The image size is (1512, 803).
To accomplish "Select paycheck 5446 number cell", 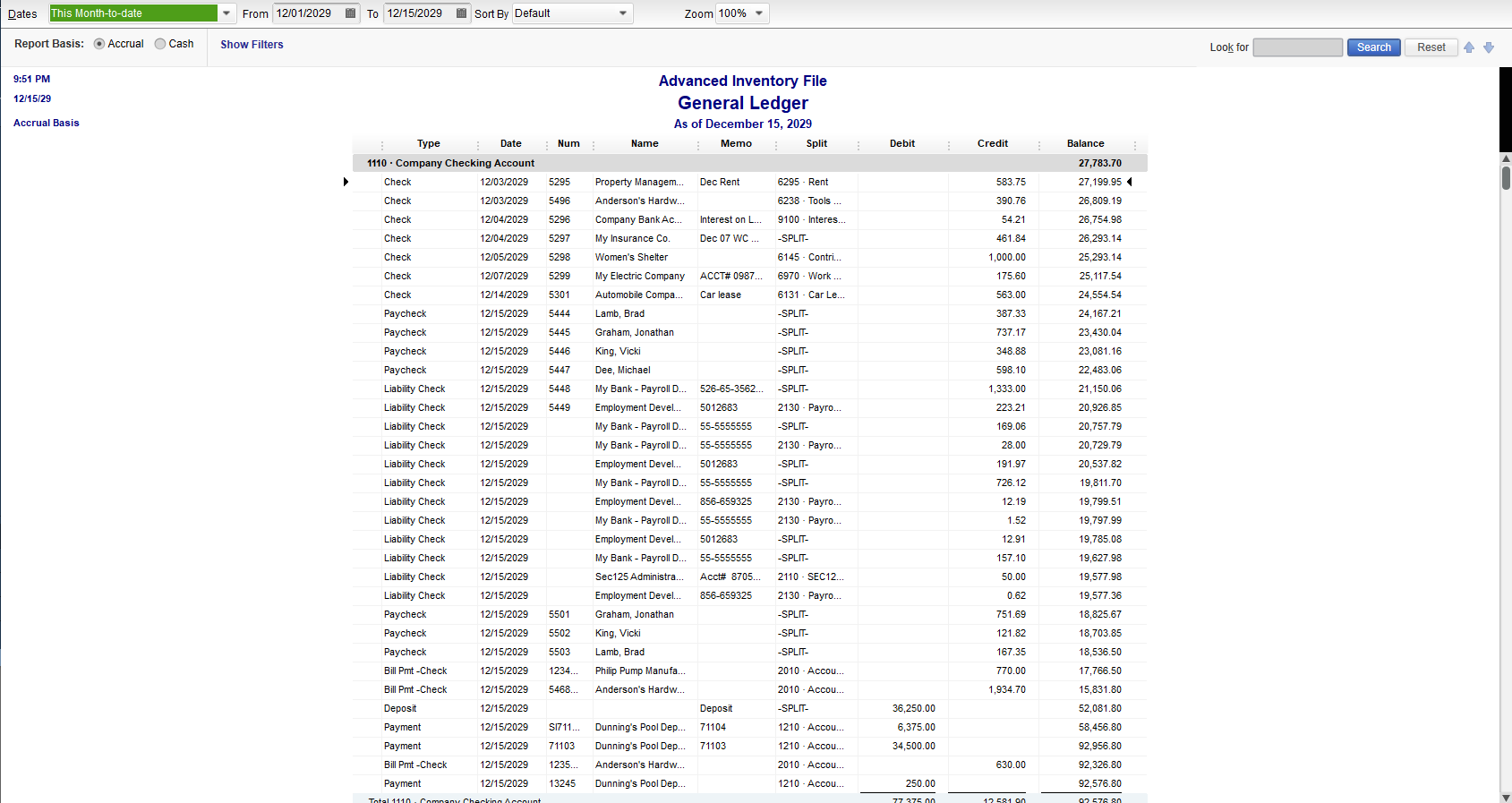I will (x=560, y=351).
